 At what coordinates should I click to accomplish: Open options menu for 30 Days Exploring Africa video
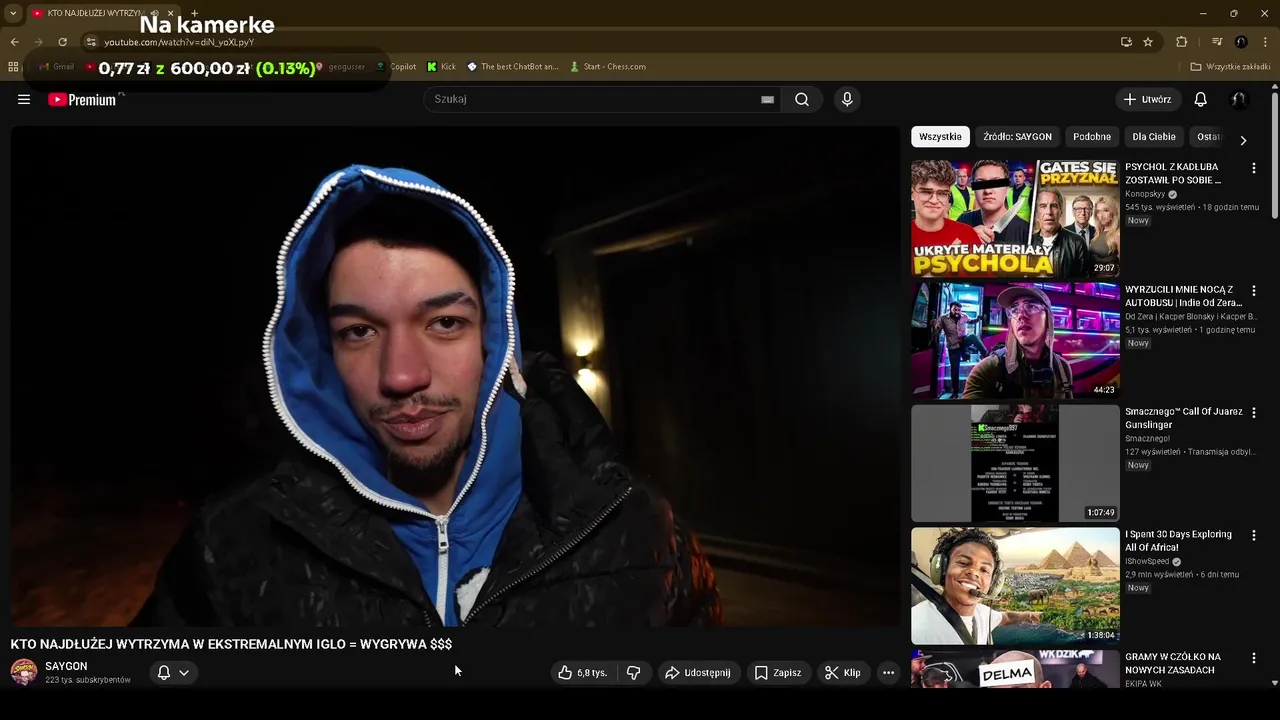click(1254, 536)
